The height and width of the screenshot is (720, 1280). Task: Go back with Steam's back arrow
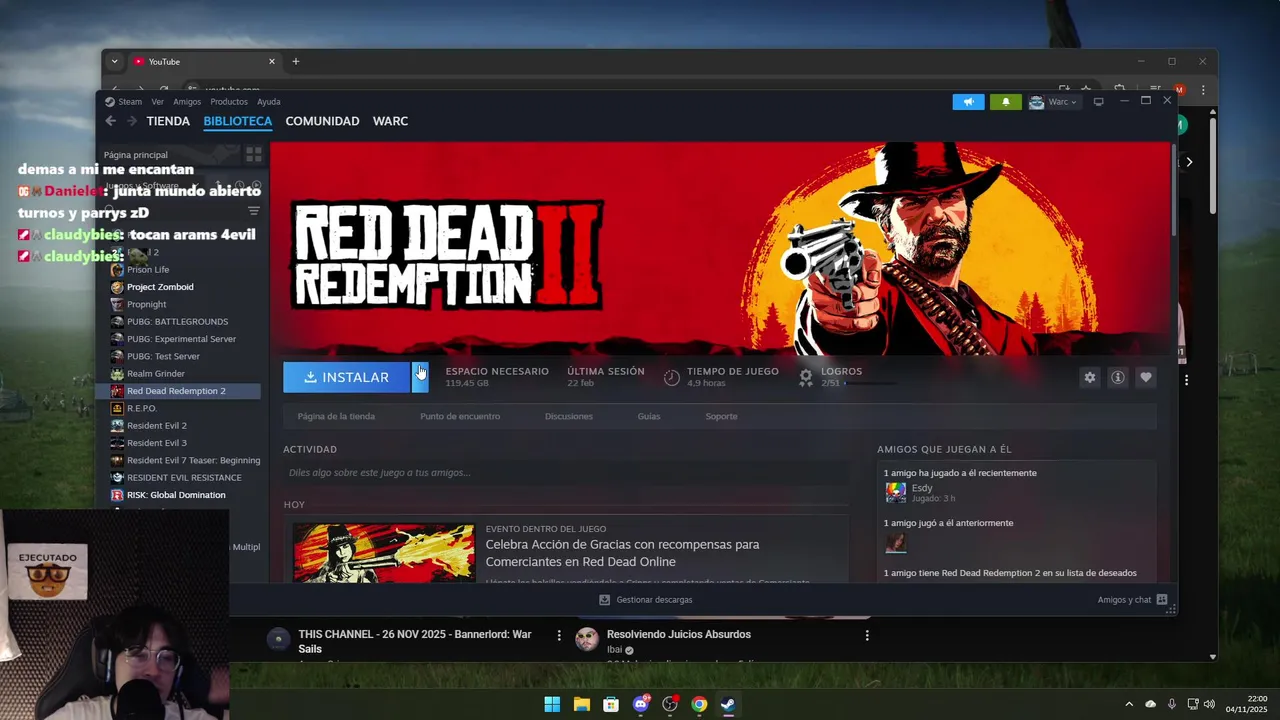(111, 121)
